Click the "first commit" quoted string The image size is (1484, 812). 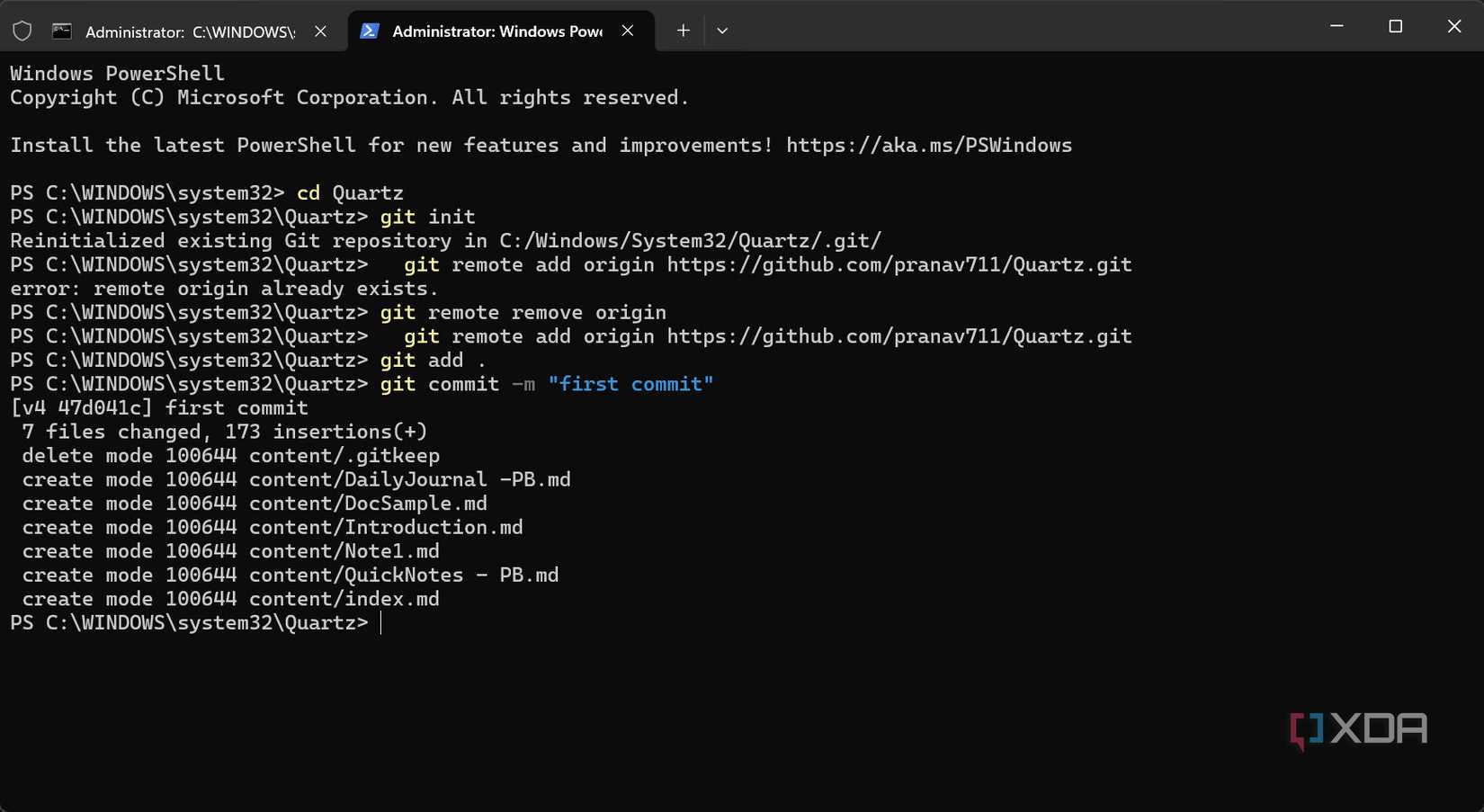[x=630, y=385]
